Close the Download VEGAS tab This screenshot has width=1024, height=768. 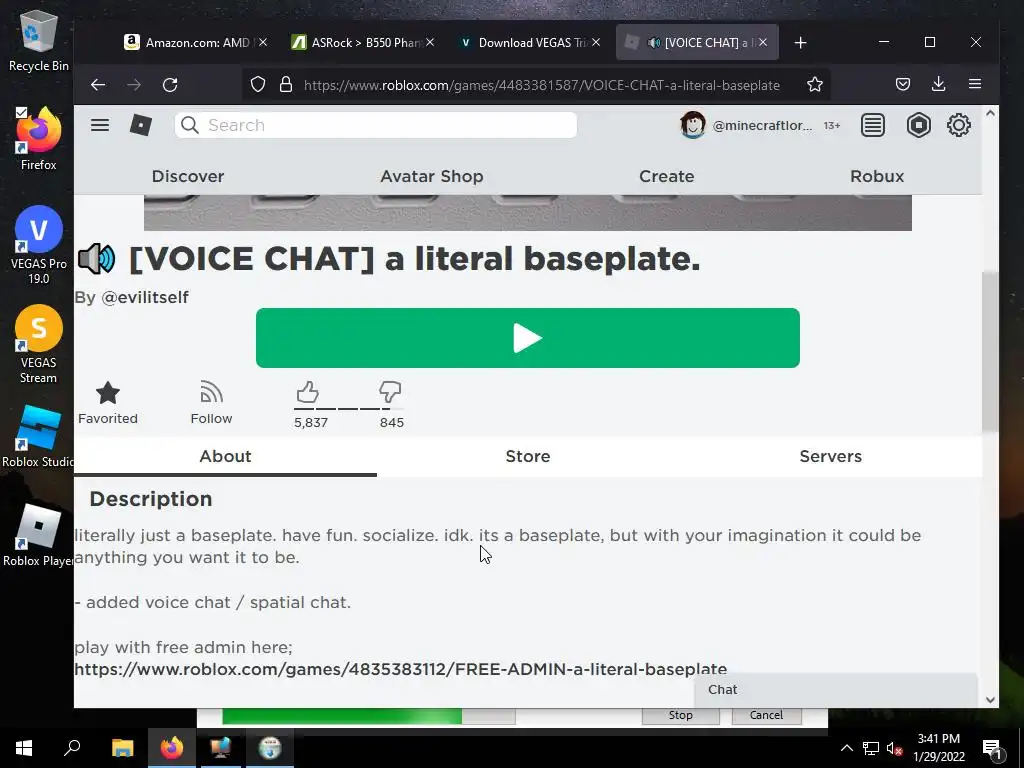[x=596, y=42]
